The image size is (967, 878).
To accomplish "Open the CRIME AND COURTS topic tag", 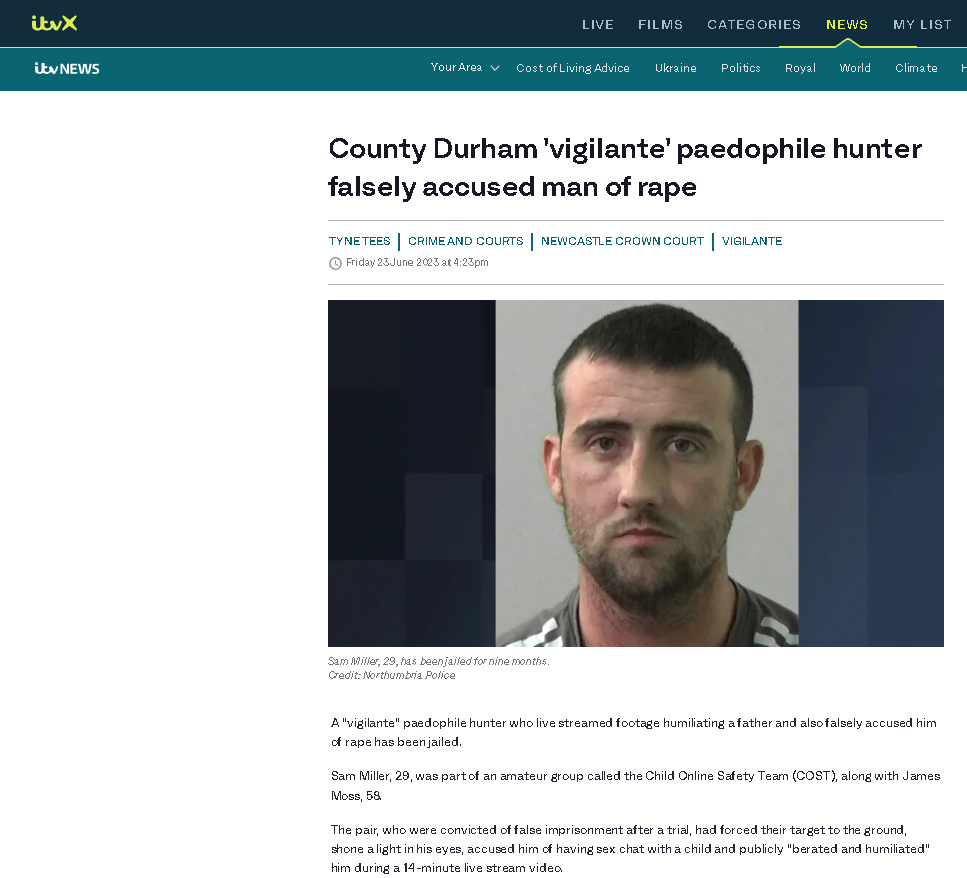I will [x=466, y=241].
